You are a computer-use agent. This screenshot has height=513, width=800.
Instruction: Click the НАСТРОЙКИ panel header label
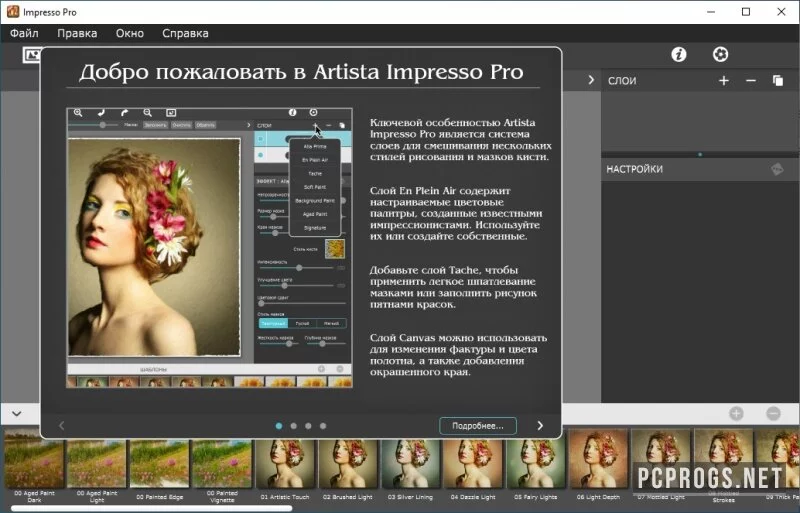pos(634,169)
